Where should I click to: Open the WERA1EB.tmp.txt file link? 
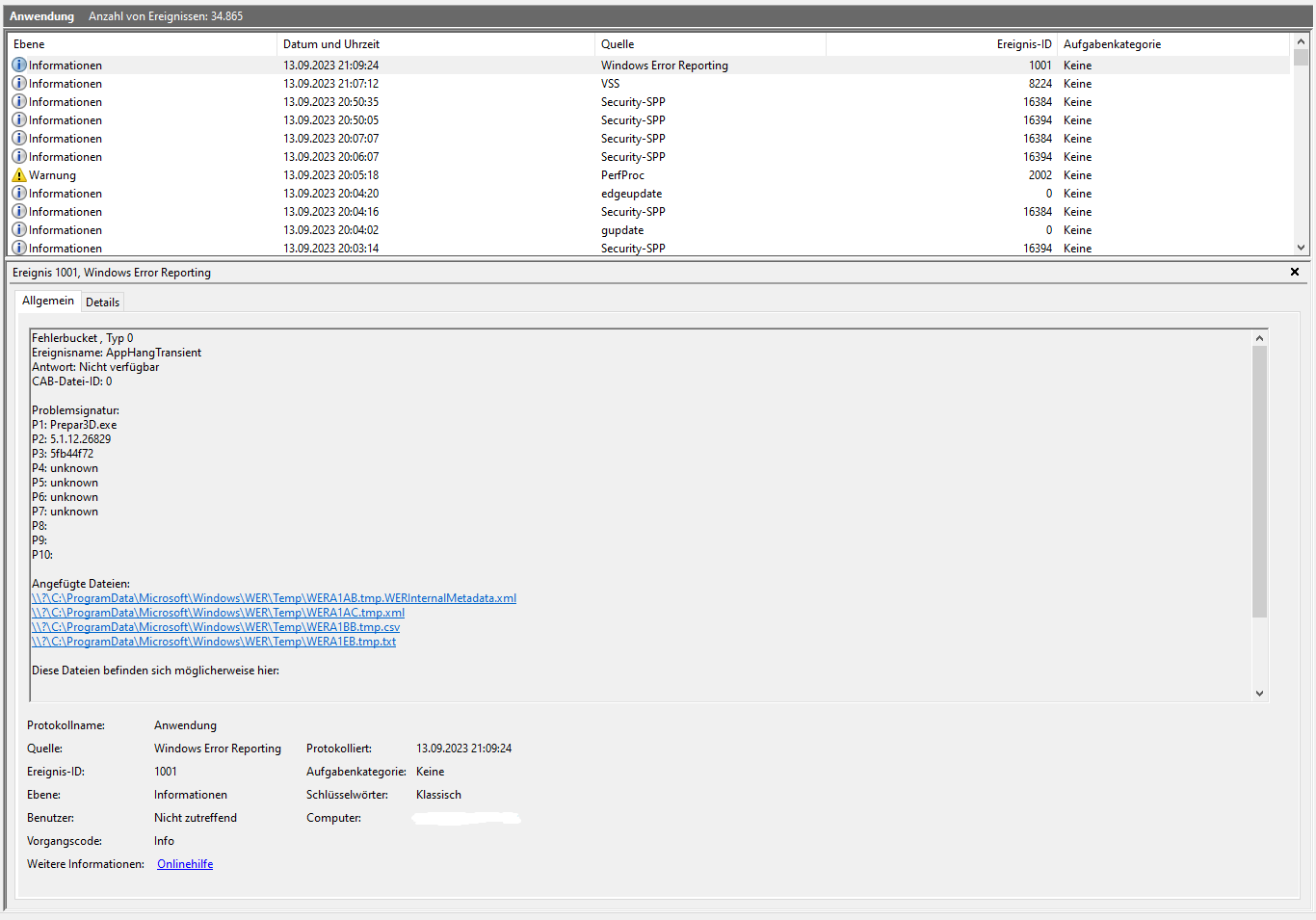pyautogui.click(x=214, y=642)
